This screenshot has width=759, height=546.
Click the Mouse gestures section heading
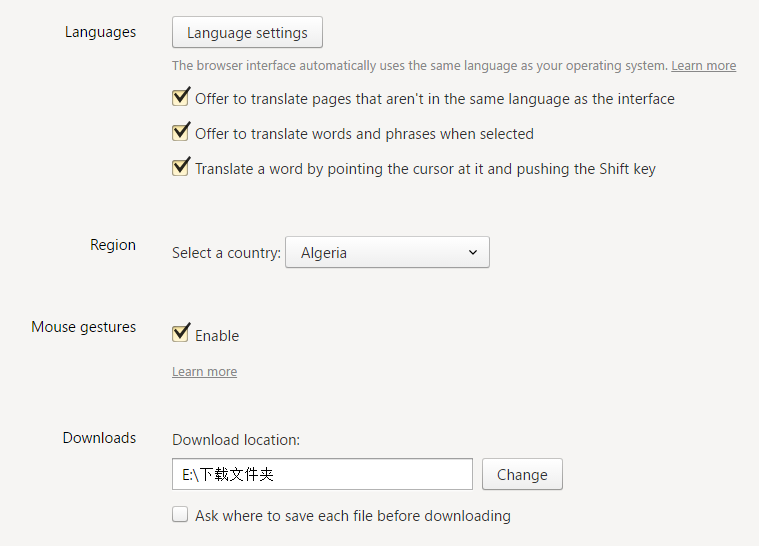pos(83,327)
